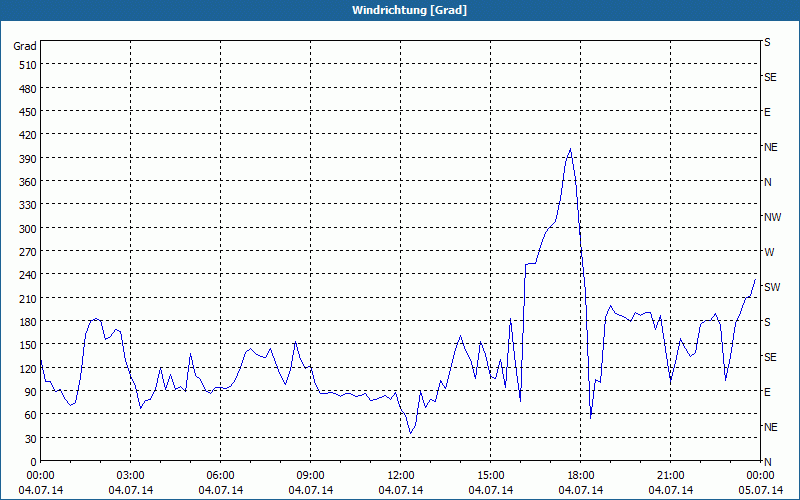800x500 pixels.
Task: Click the N compass label level with 360
Action: pyautogui.click(x=768, y=182)
